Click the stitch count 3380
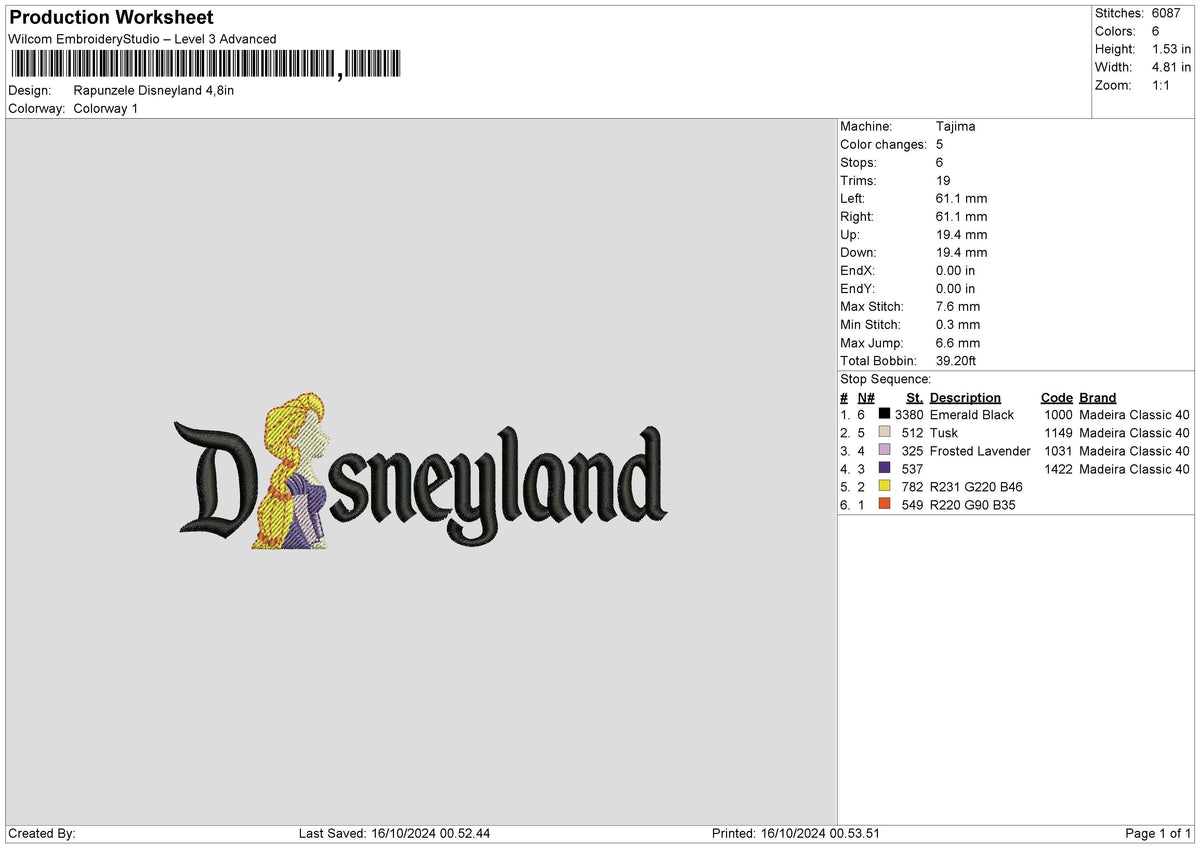The image size is (1200, 848). click(909, 414)
